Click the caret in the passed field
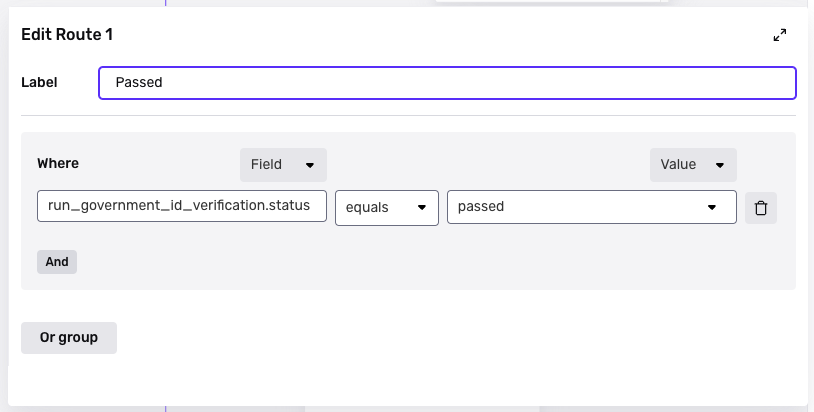814x412 pixels. tap(712, 208)
